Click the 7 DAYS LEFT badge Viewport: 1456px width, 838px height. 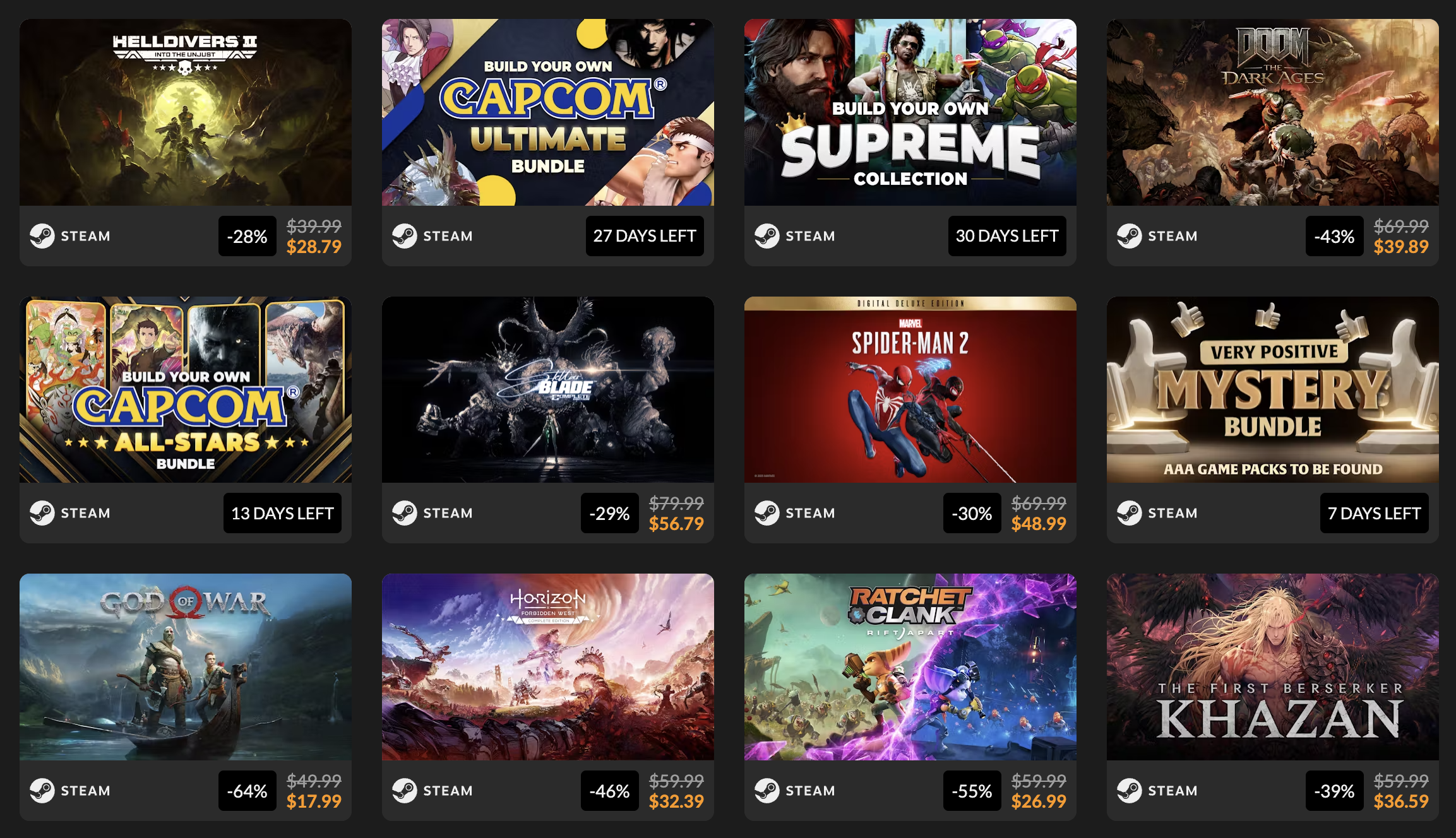click(1374, 513)
